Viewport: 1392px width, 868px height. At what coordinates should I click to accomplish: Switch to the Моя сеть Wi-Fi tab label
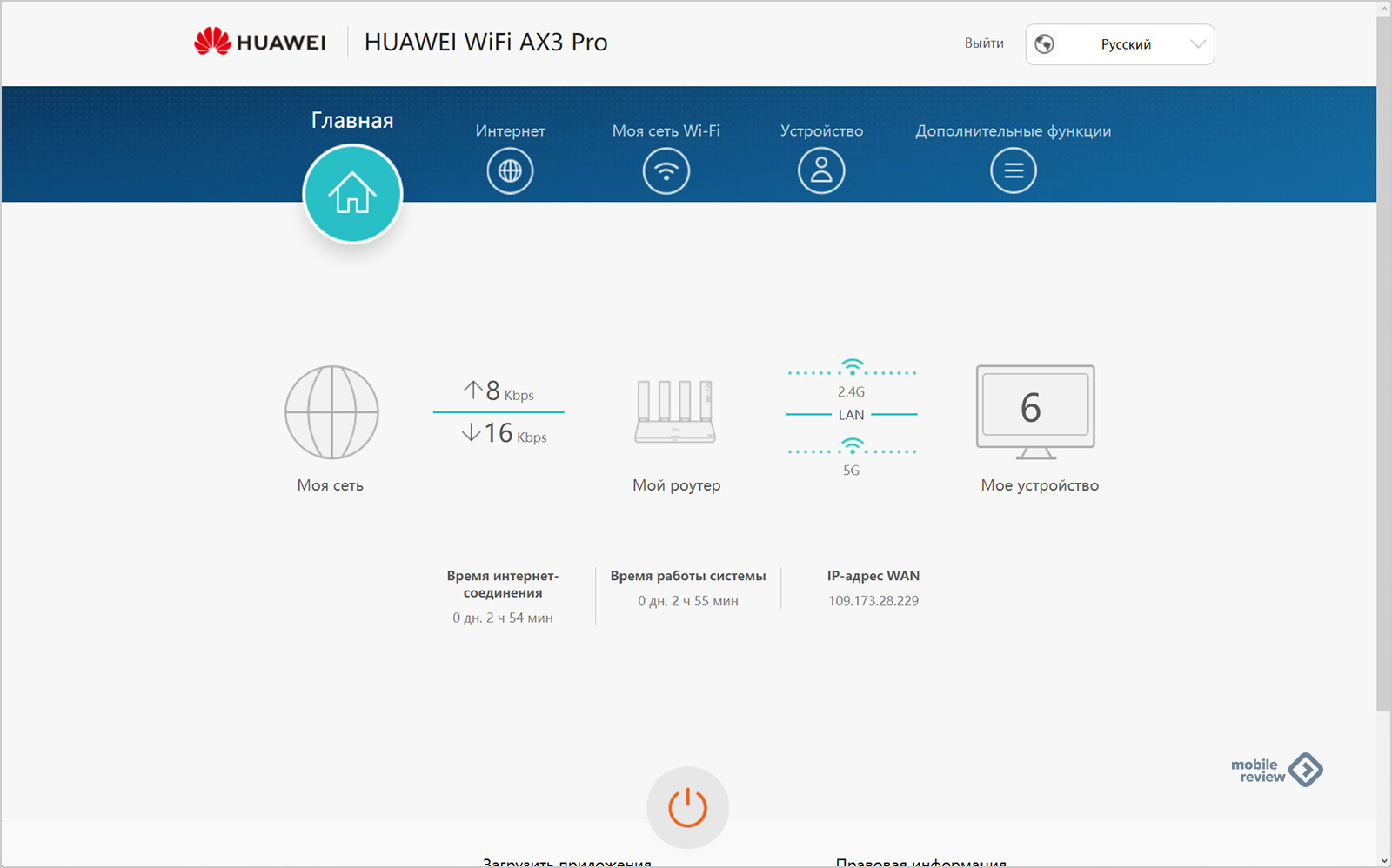tap(666, 130)
